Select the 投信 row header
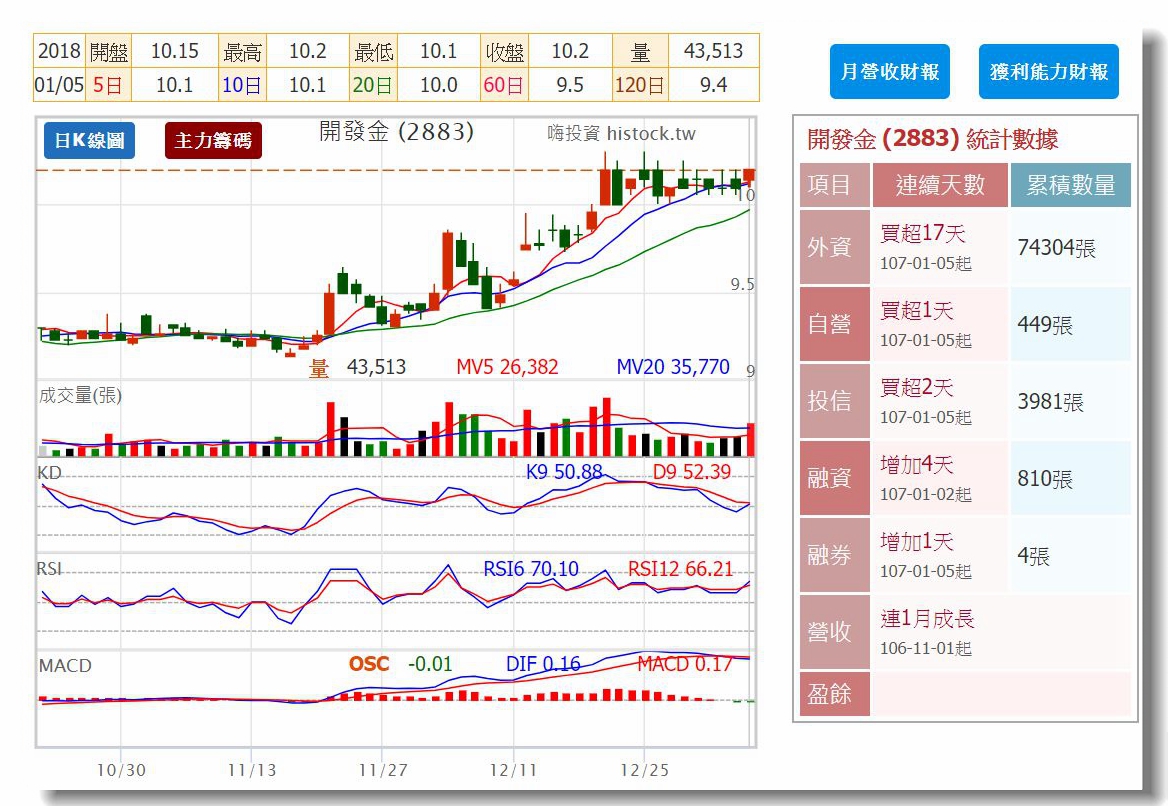 click(x=834, y=401)
